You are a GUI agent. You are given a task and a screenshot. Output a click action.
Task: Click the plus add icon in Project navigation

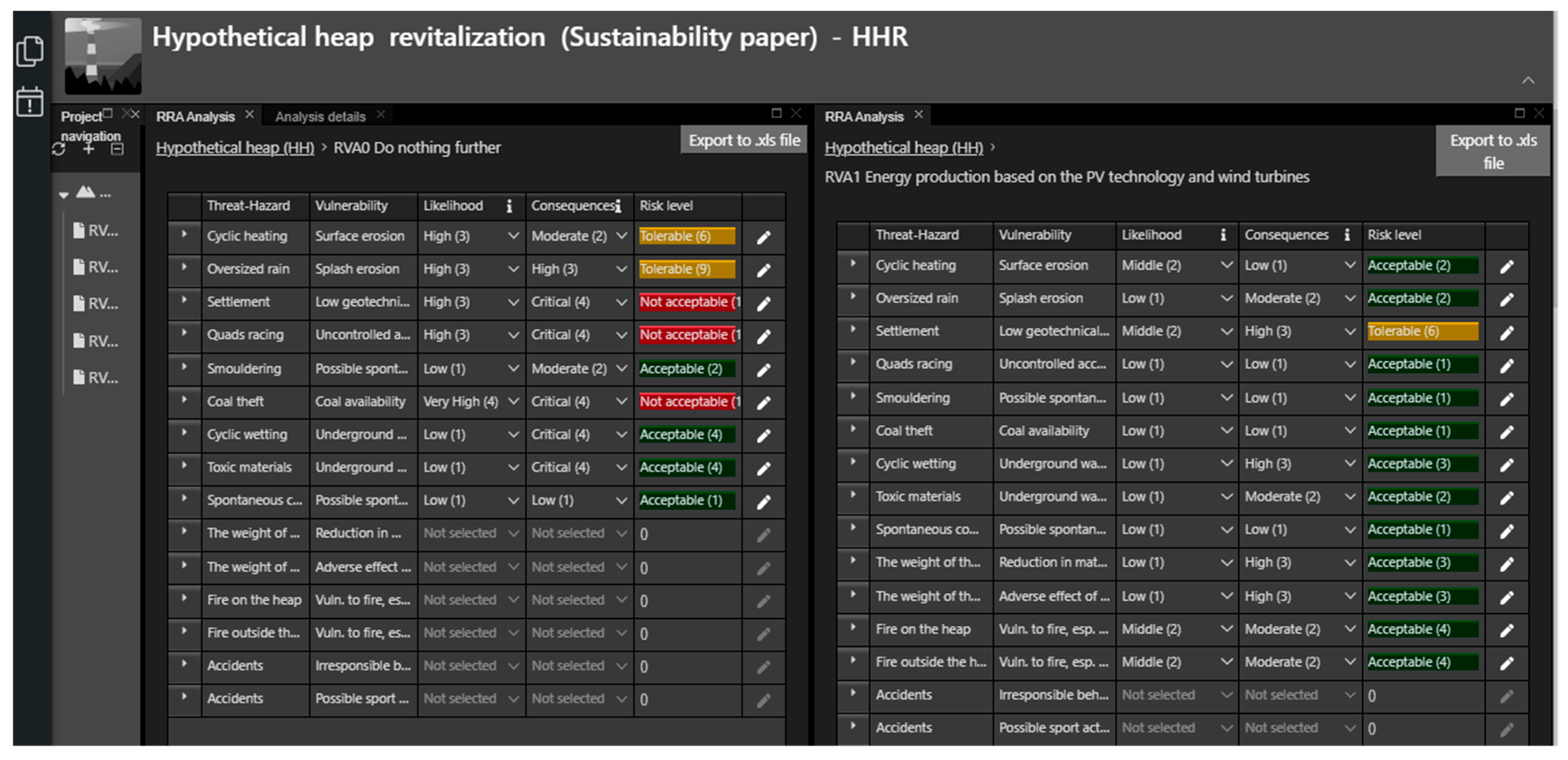[x=89, y=149]
